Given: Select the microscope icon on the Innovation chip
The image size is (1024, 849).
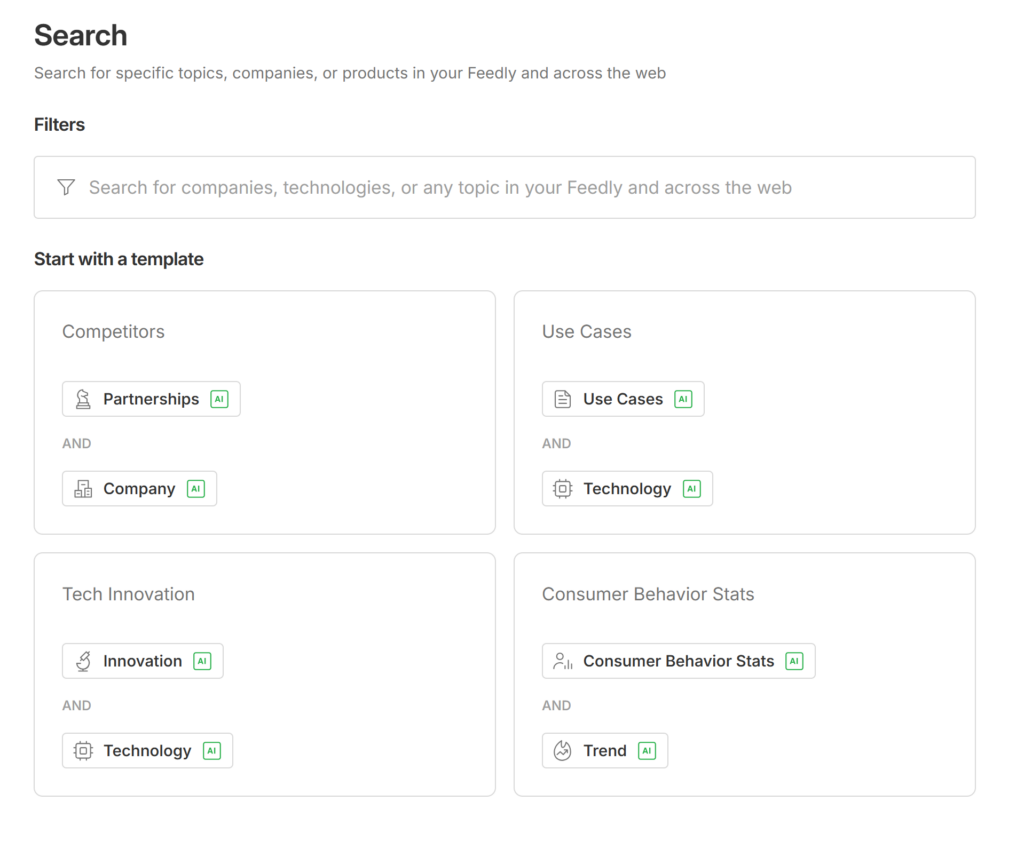Looking at the screenshot, I should [x=83, y=661].
